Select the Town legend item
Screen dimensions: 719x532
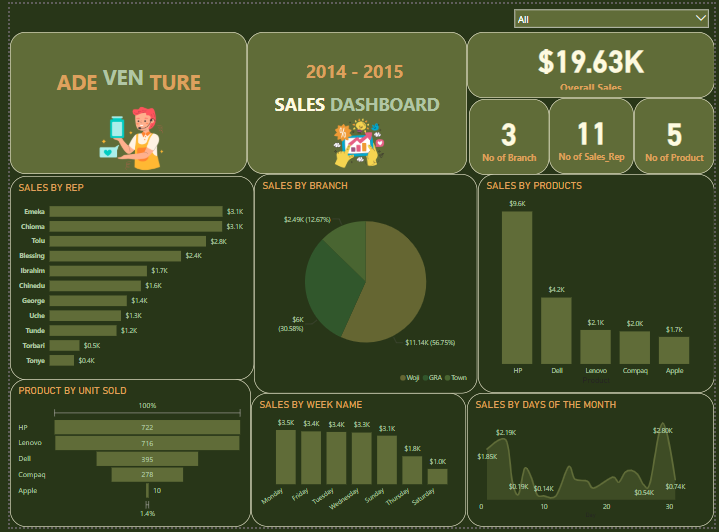click(x=454, y=379)
